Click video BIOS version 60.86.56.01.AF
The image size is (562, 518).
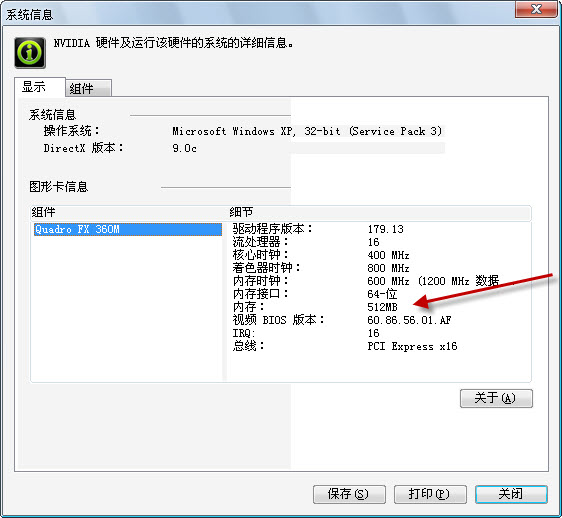coord(409,320)
